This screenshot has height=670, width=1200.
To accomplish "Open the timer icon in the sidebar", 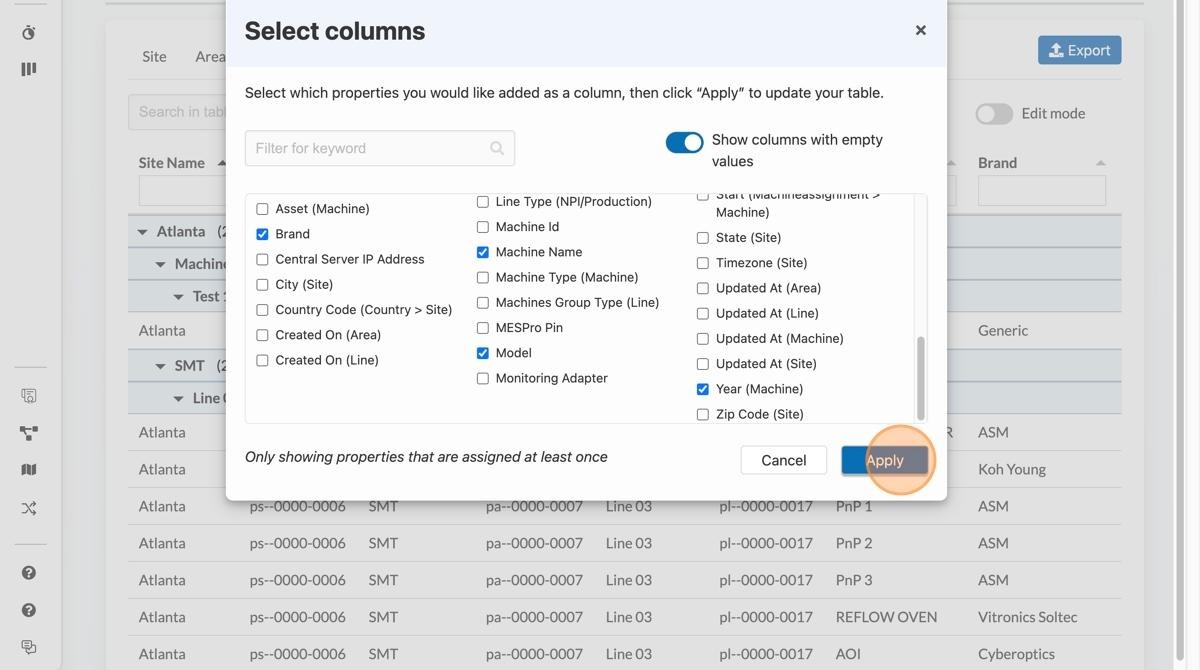I will click(29, 31).
